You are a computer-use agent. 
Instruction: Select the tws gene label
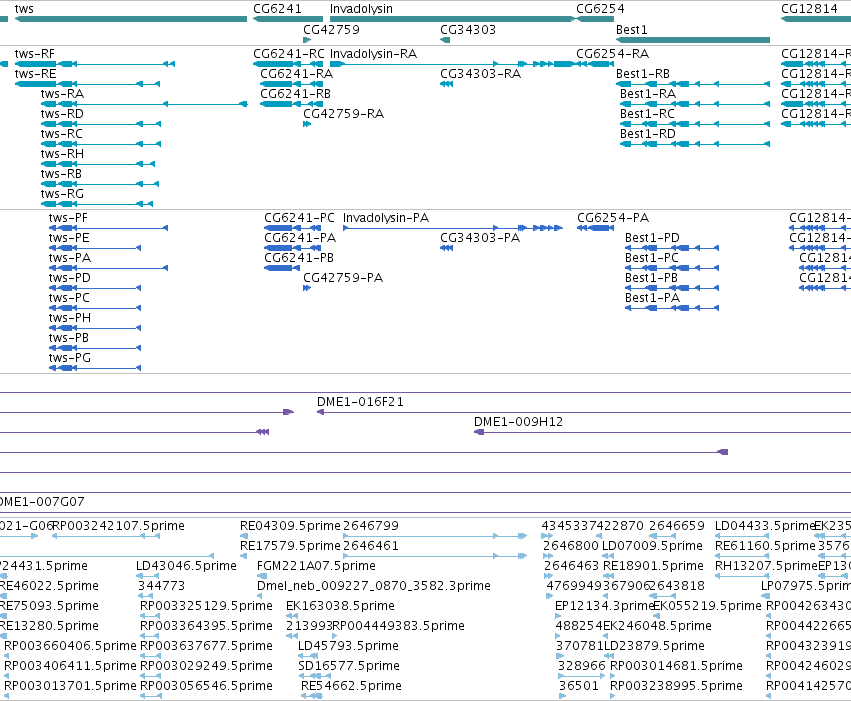click(24, 9)
